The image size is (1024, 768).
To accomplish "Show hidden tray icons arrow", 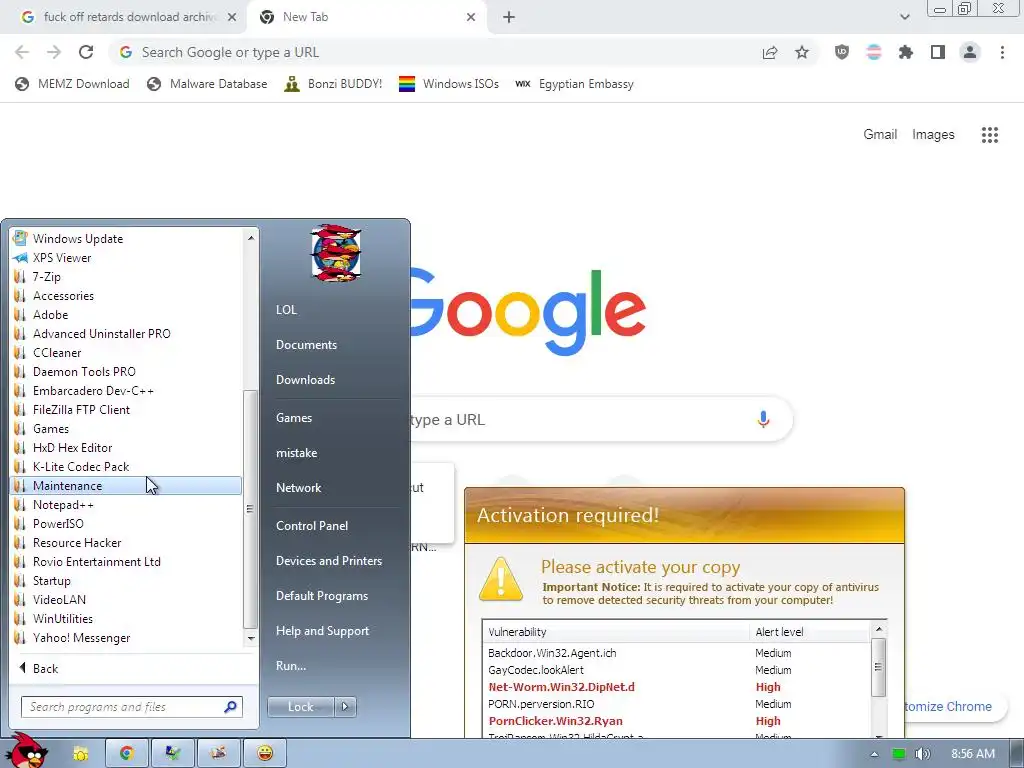I will [874, 754].
